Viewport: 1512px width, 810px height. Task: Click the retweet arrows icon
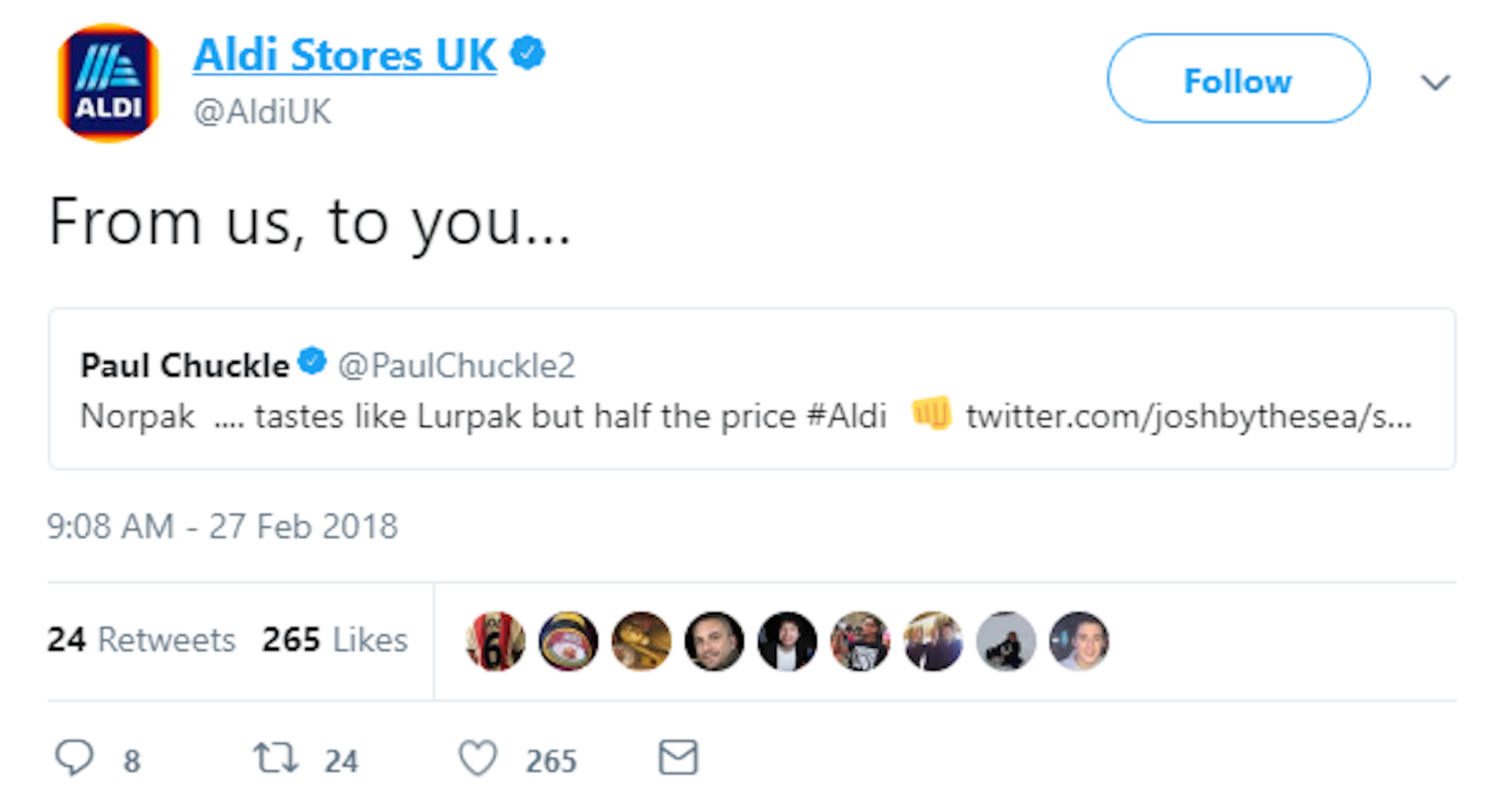276,758
